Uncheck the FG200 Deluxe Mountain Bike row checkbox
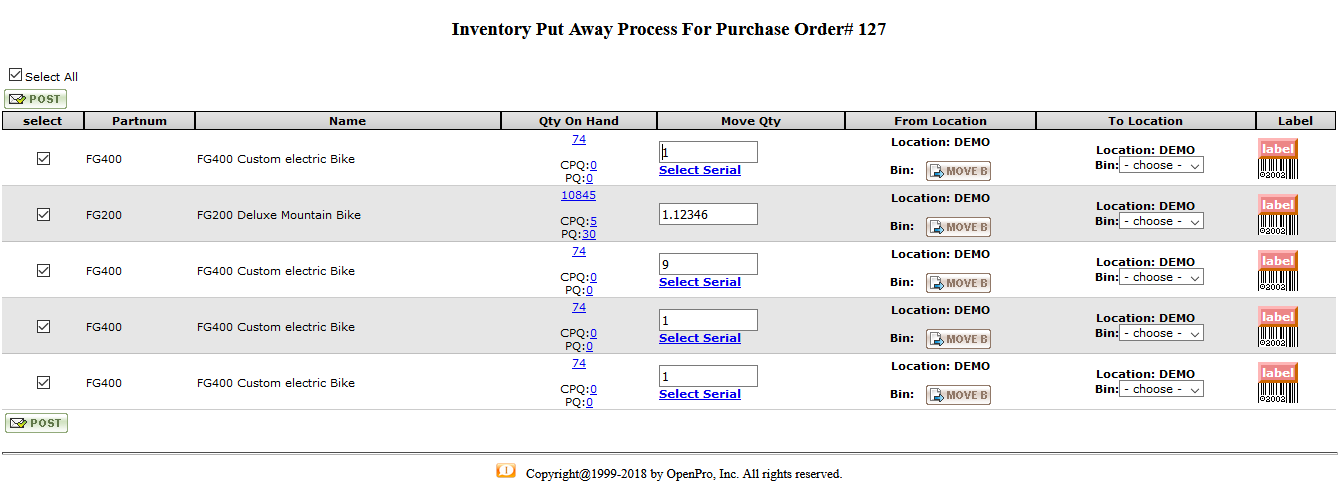 43,214
